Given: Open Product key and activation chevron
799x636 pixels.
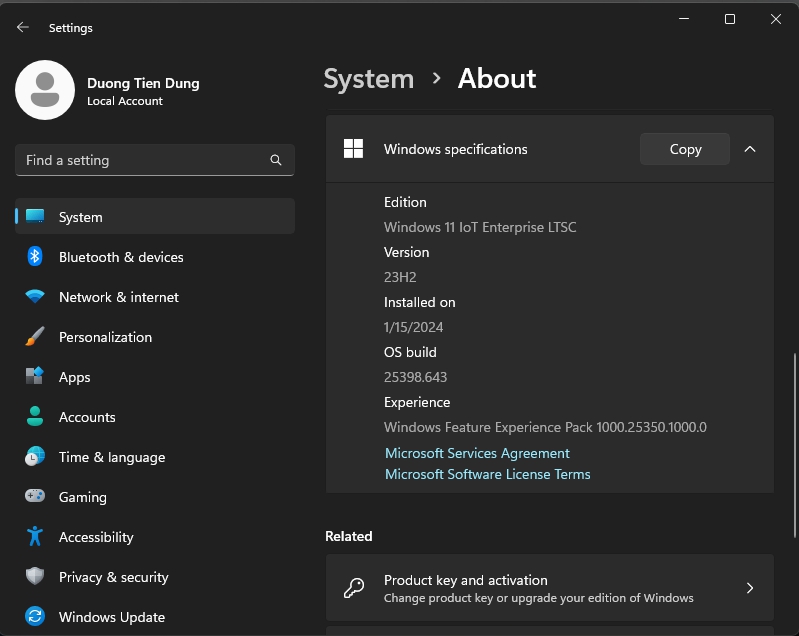Looking at the screenshot, I should 750,588.
